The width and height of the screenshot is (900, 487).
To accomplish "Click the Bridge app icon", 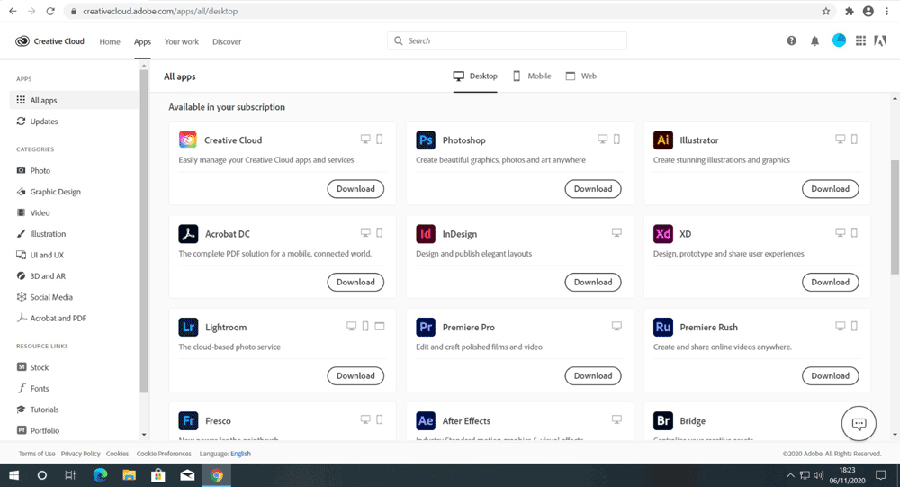I will pos(663,420).
